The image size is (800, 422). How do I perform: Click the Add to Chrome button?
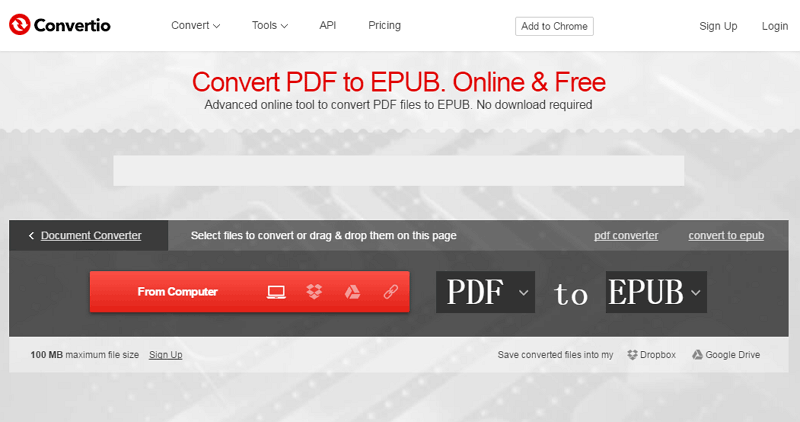pyautogui.click(x=554, y=27)
